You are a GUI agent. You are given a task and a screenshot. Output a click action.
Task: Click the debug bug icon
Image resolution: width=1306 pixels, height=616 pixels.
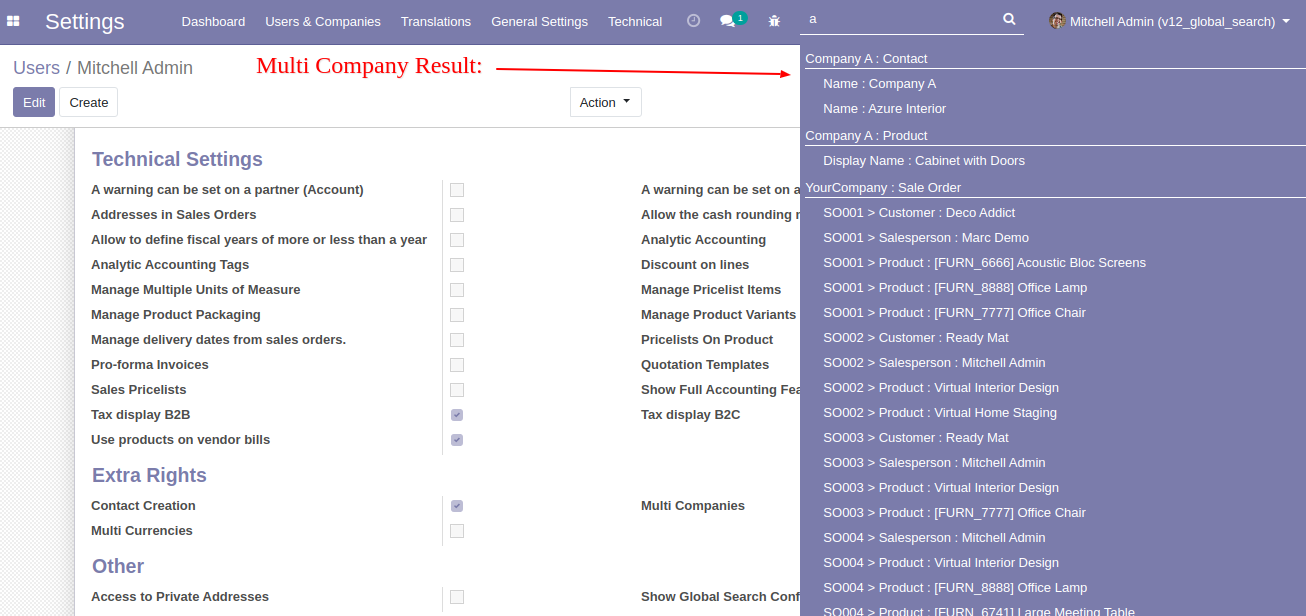tap(774, 21)
